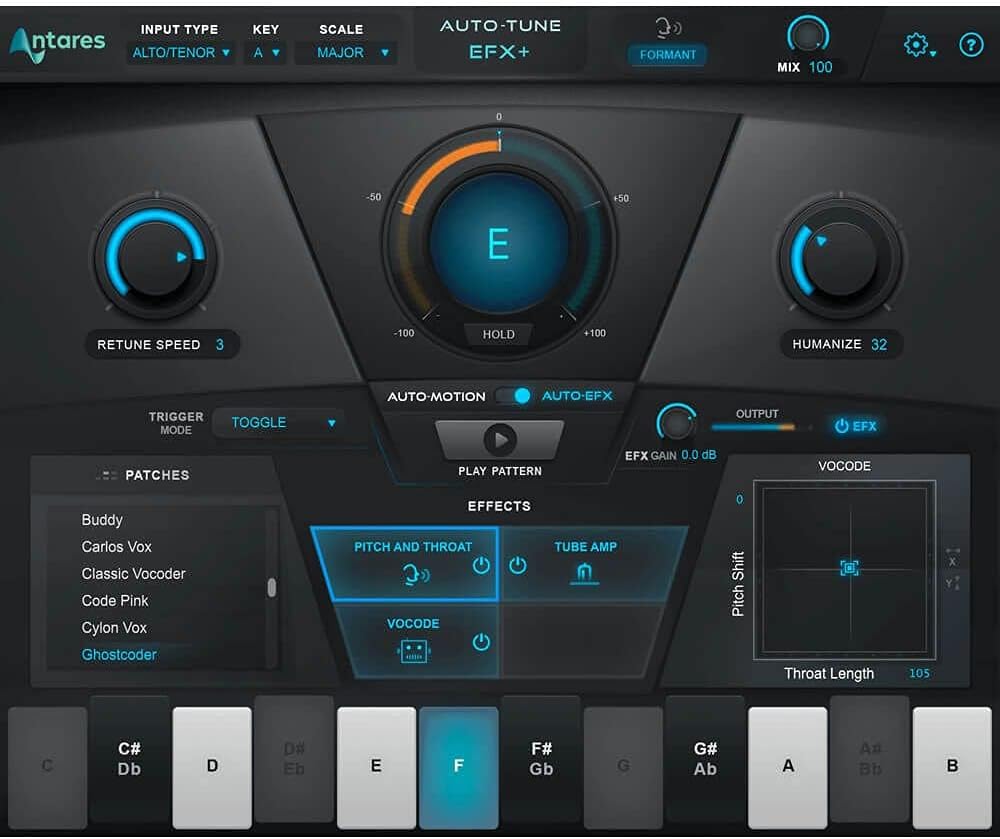Disable the Pitch and Throat effect power
The width and height of the screenshot is (1000, 839).
click(480, 566)
